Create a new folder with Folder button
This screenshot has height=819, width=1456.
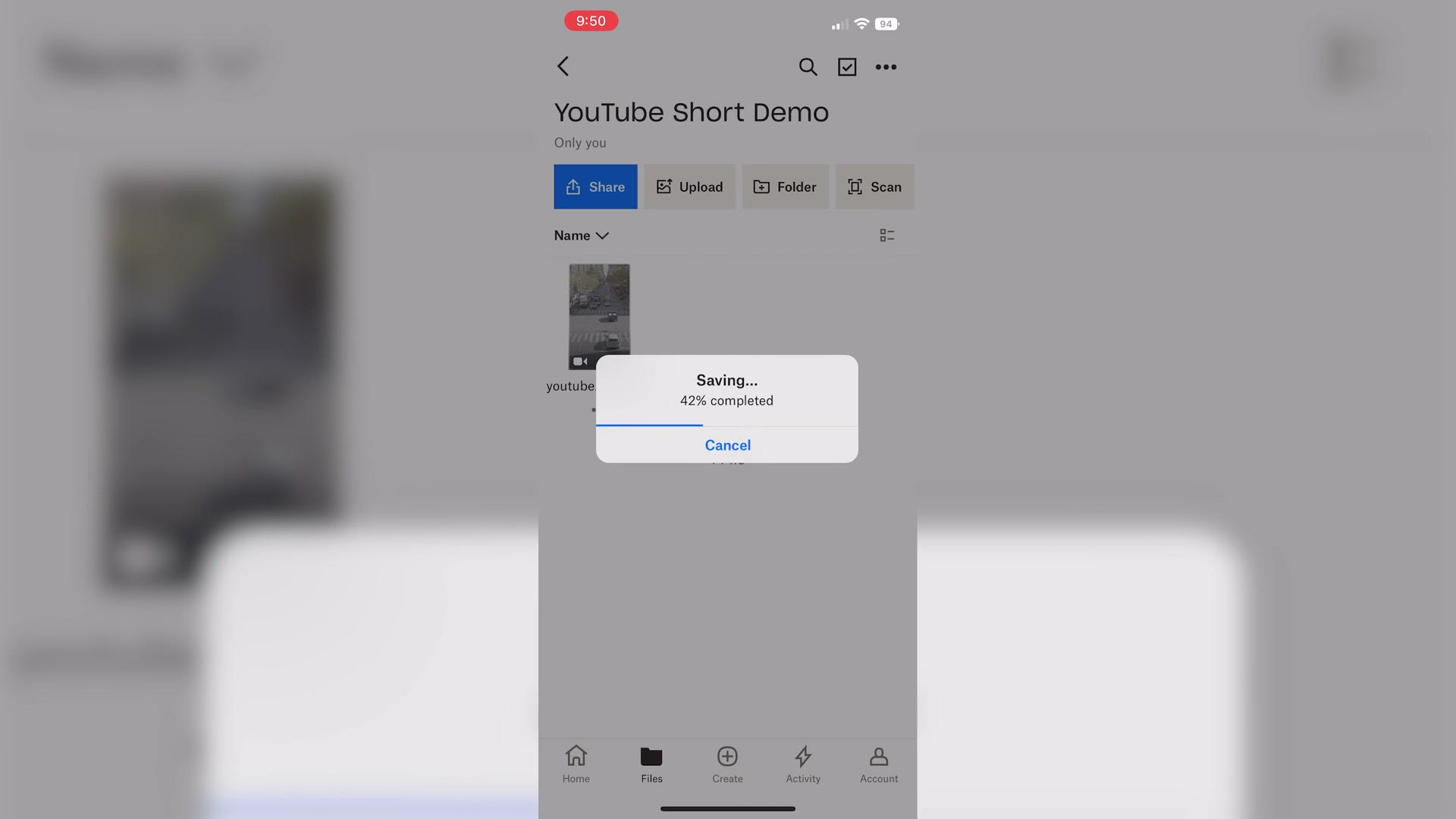[785, 187]
